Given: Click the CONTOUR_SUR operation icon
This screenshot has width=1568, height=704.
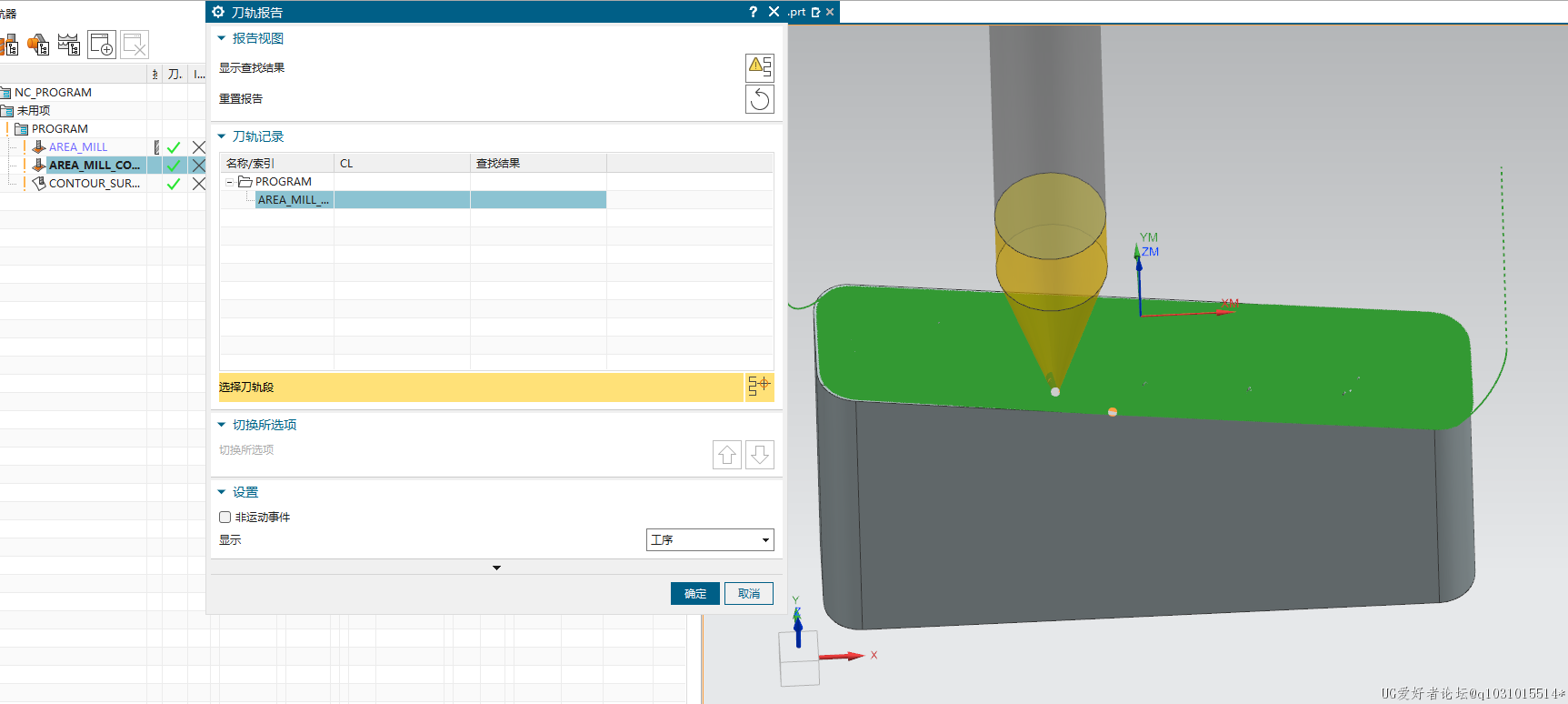Looking at the screenshot, I should click(38, 183).
